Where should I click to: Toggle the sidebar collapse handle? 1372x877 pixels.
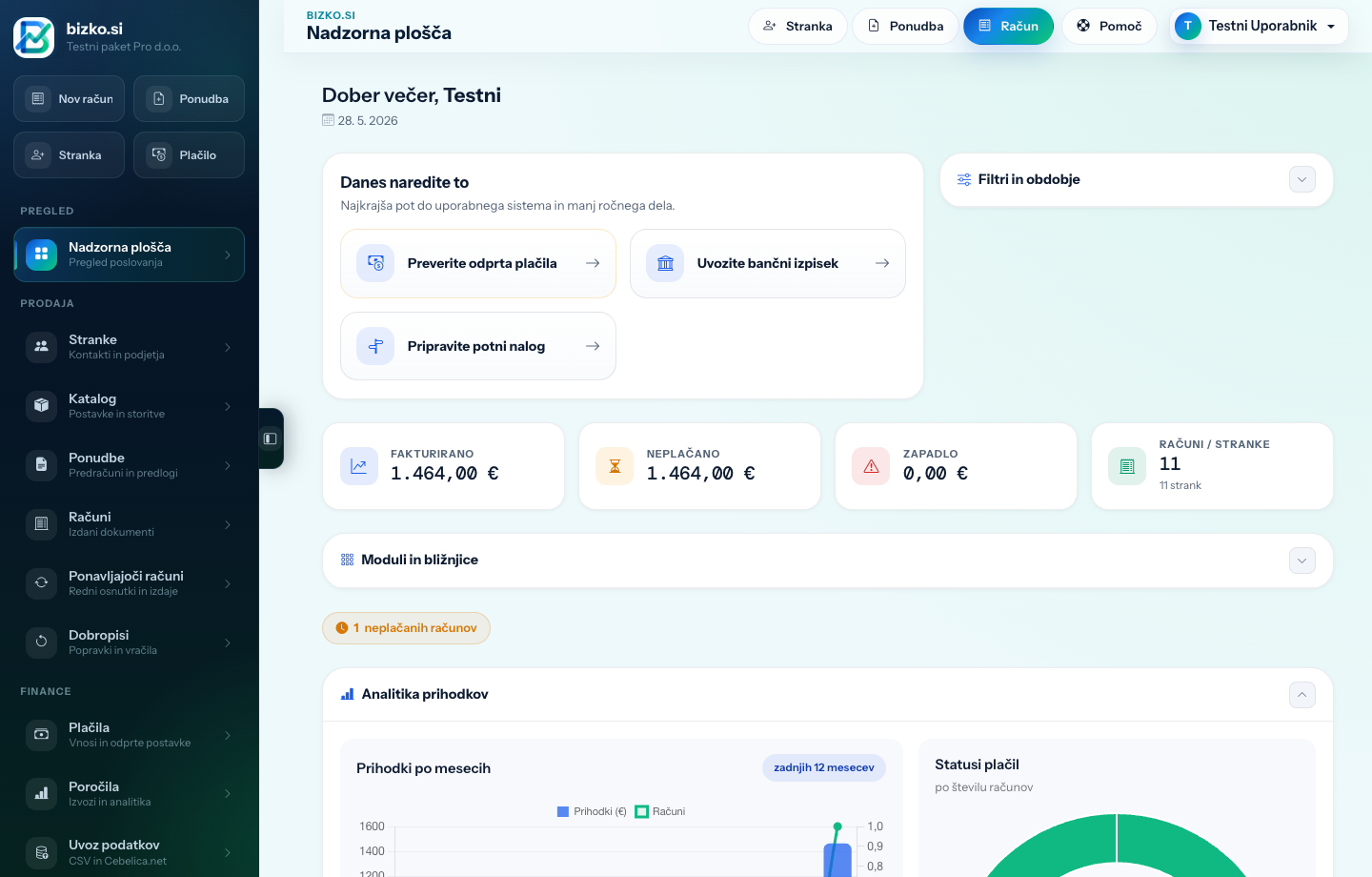271,438
